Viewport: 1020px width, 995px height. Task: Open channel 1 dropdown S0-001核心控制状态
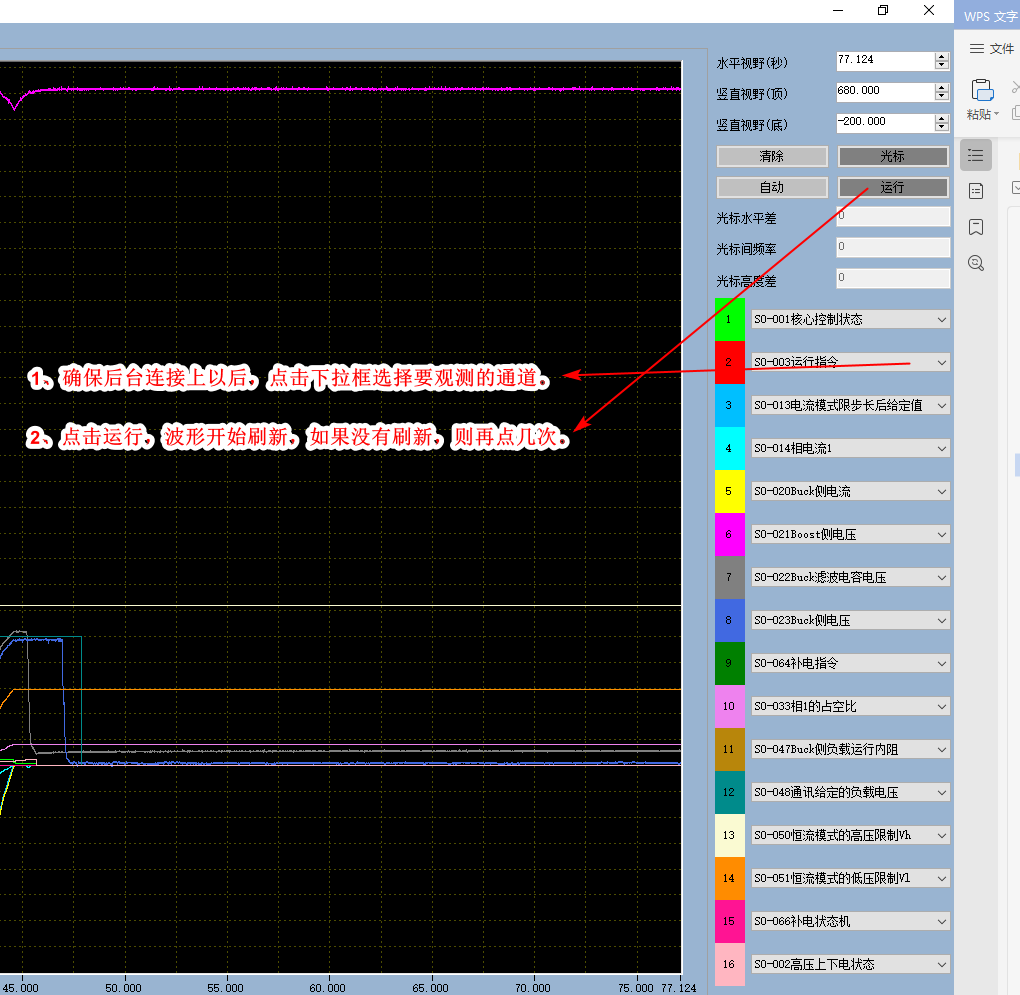click(x=850, y=319)
